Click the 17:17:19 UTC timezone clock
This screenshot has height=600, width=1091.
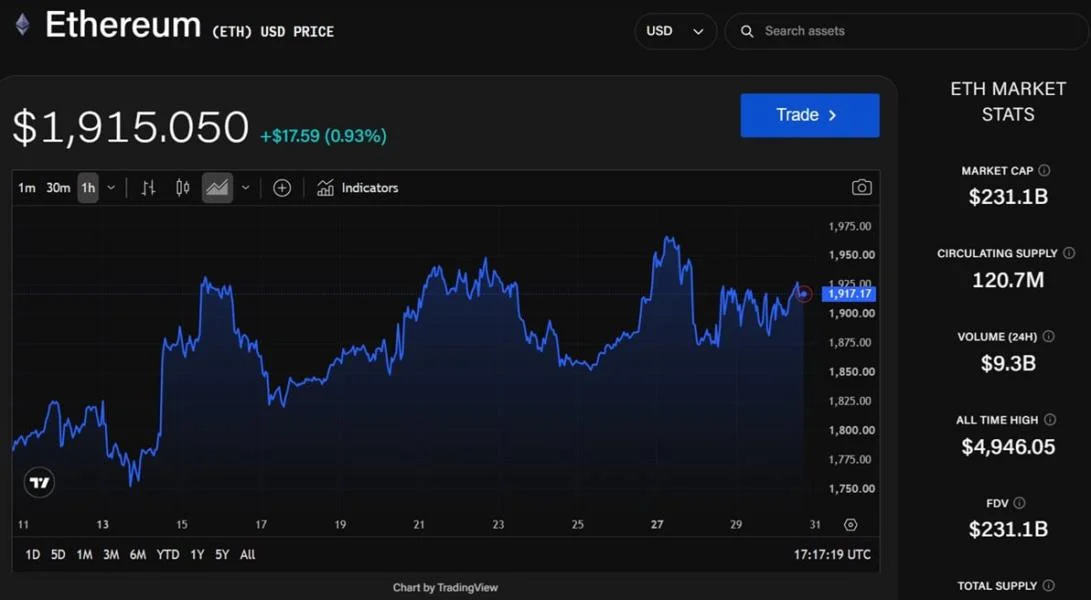click(832, 555)
